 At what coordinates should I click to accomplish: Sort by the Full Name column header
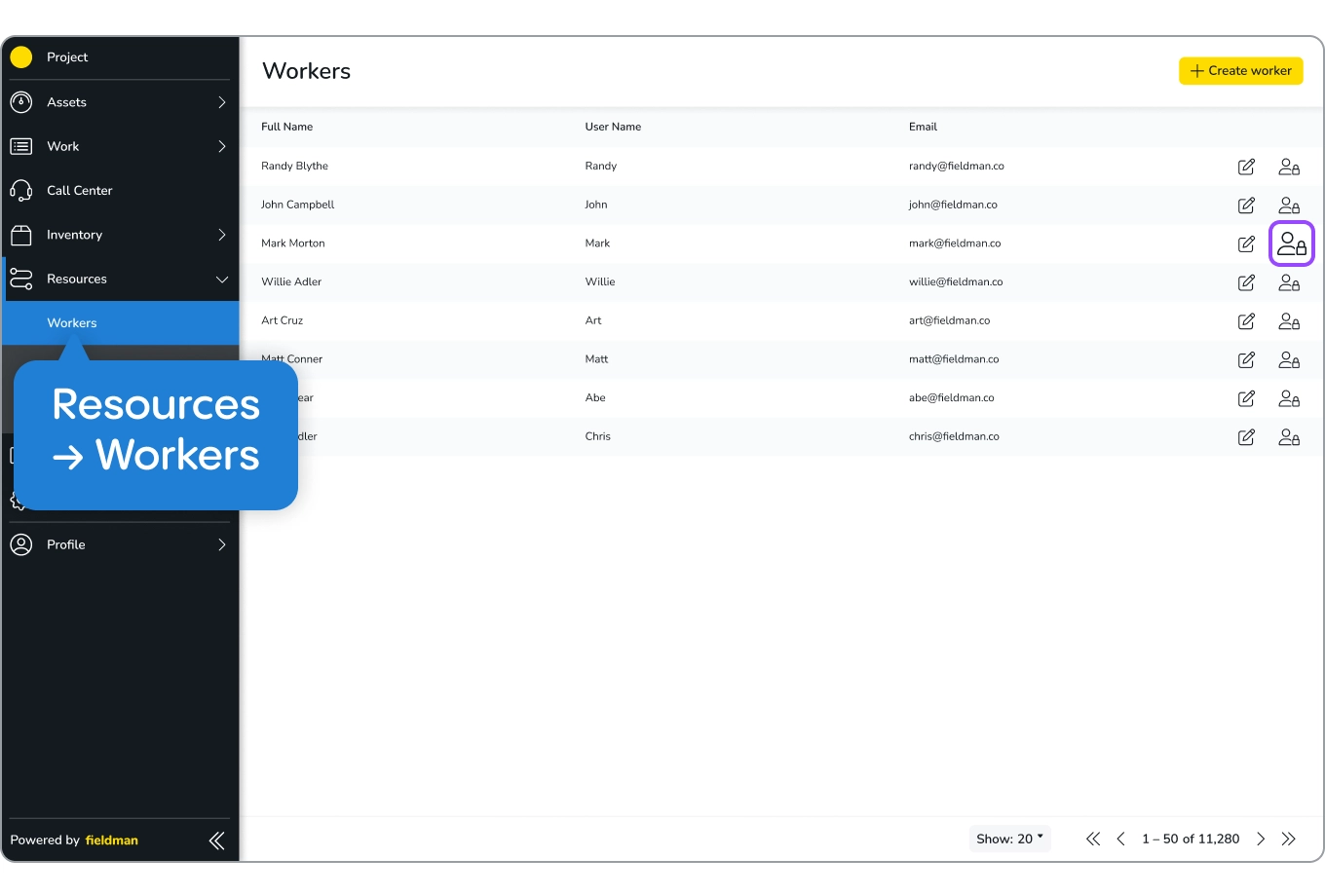pos(286,128)
